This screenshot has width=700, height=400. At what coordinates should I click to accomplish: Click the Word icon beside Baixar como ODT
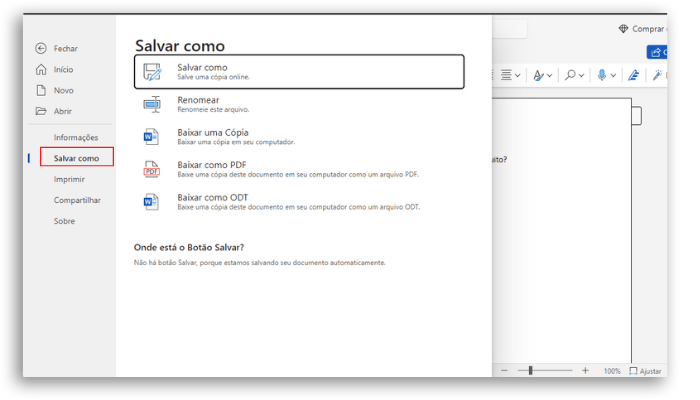point(151,202)
